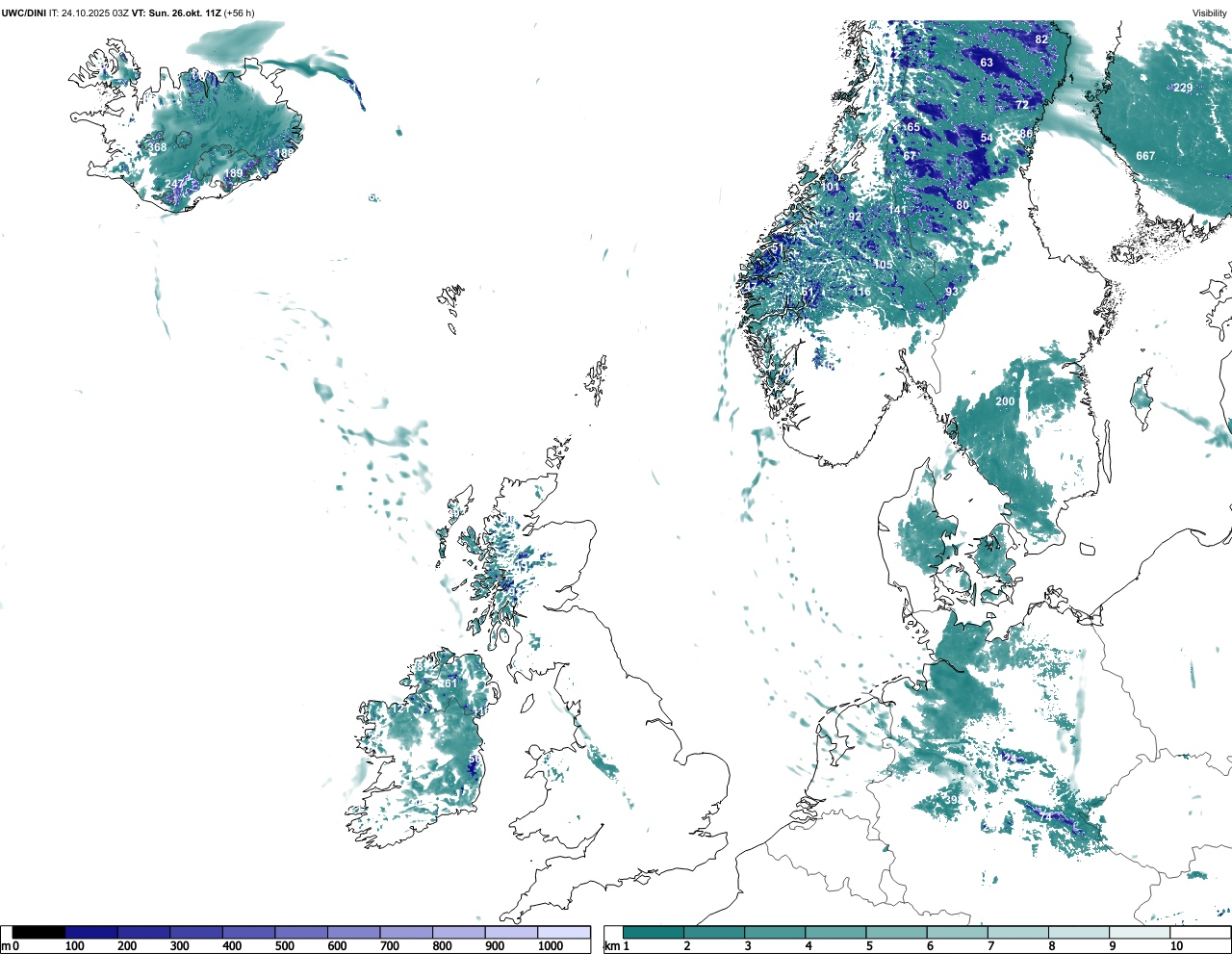Click the '63' value in northern Sweden
The height and width of the screenshot is (954, 1232).
[987, 63]
